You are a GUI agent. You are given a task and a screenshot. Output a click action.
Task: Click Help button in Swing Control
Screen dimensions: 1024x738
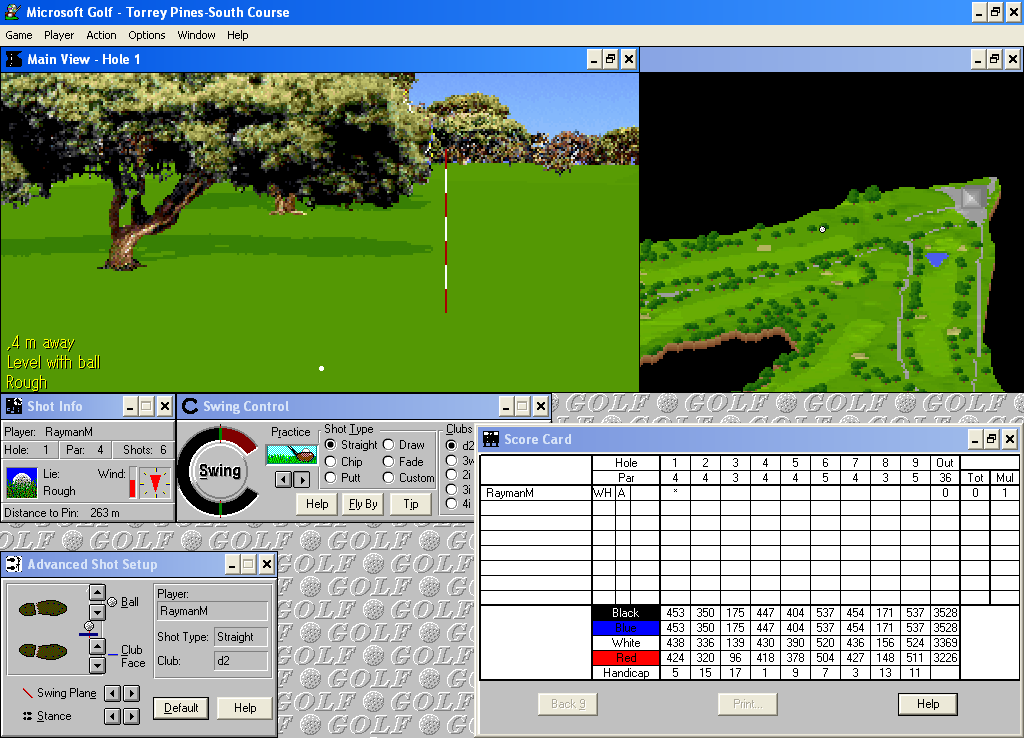[x=317, y=504]
